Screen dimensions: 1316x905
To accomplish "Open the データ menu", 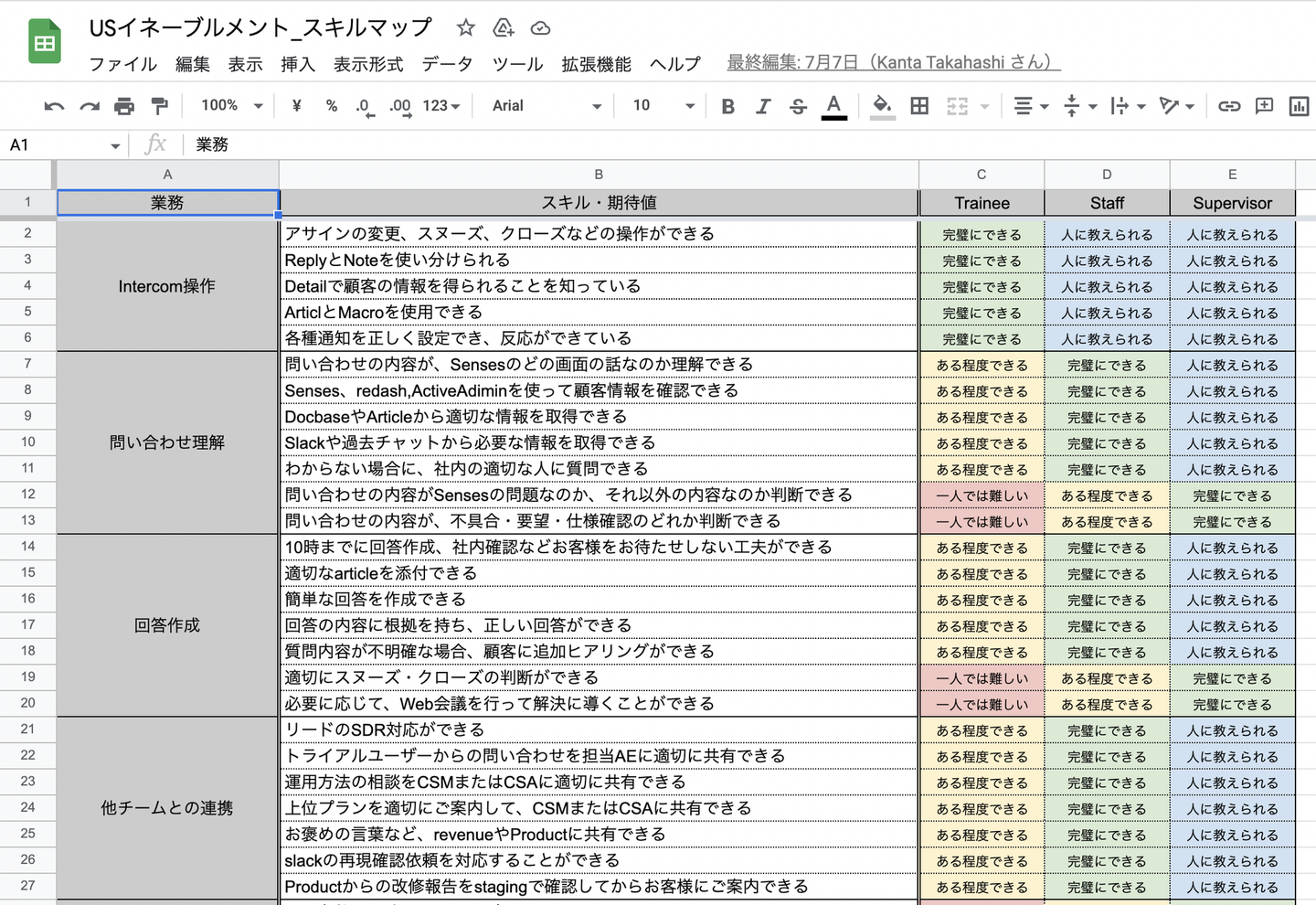I will click(447, 64).
